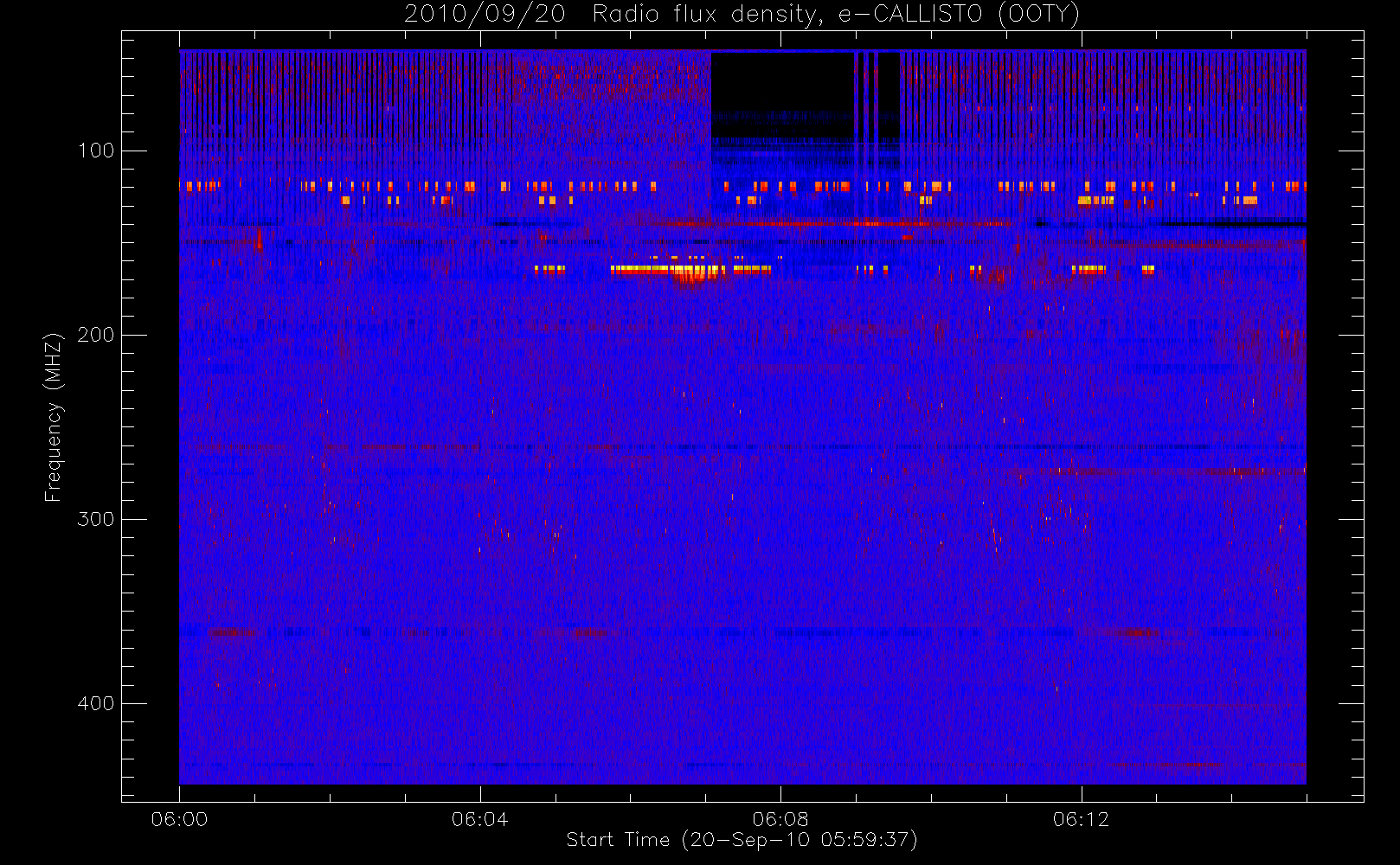Click the 'Start Time (20-Sep-10 05:59:37)' x-axis label

point(742,840)
